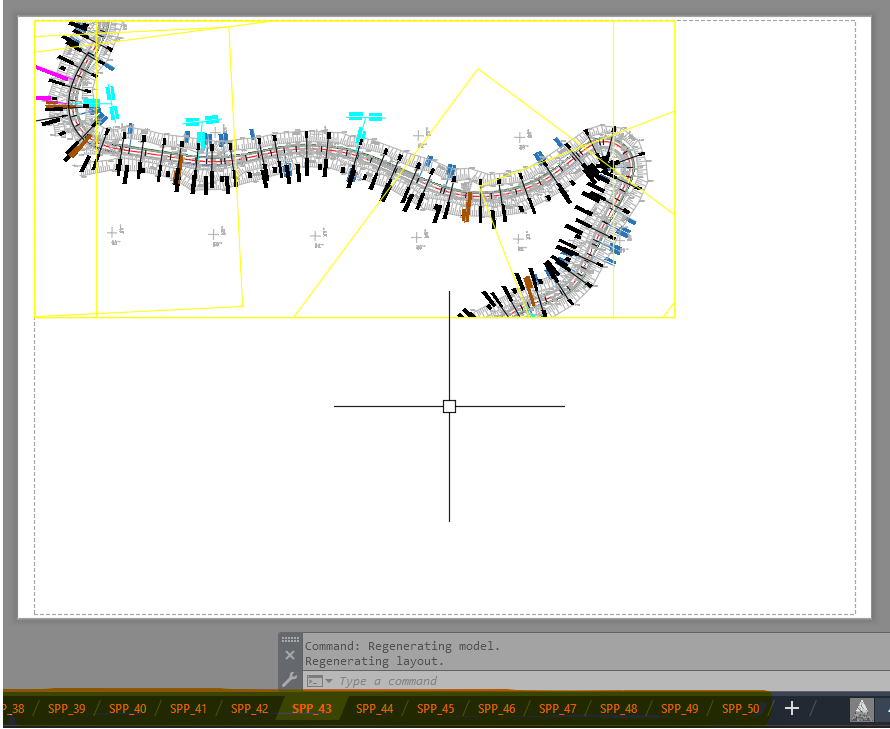
Task: Close the command line window
Action: point(290,655)
